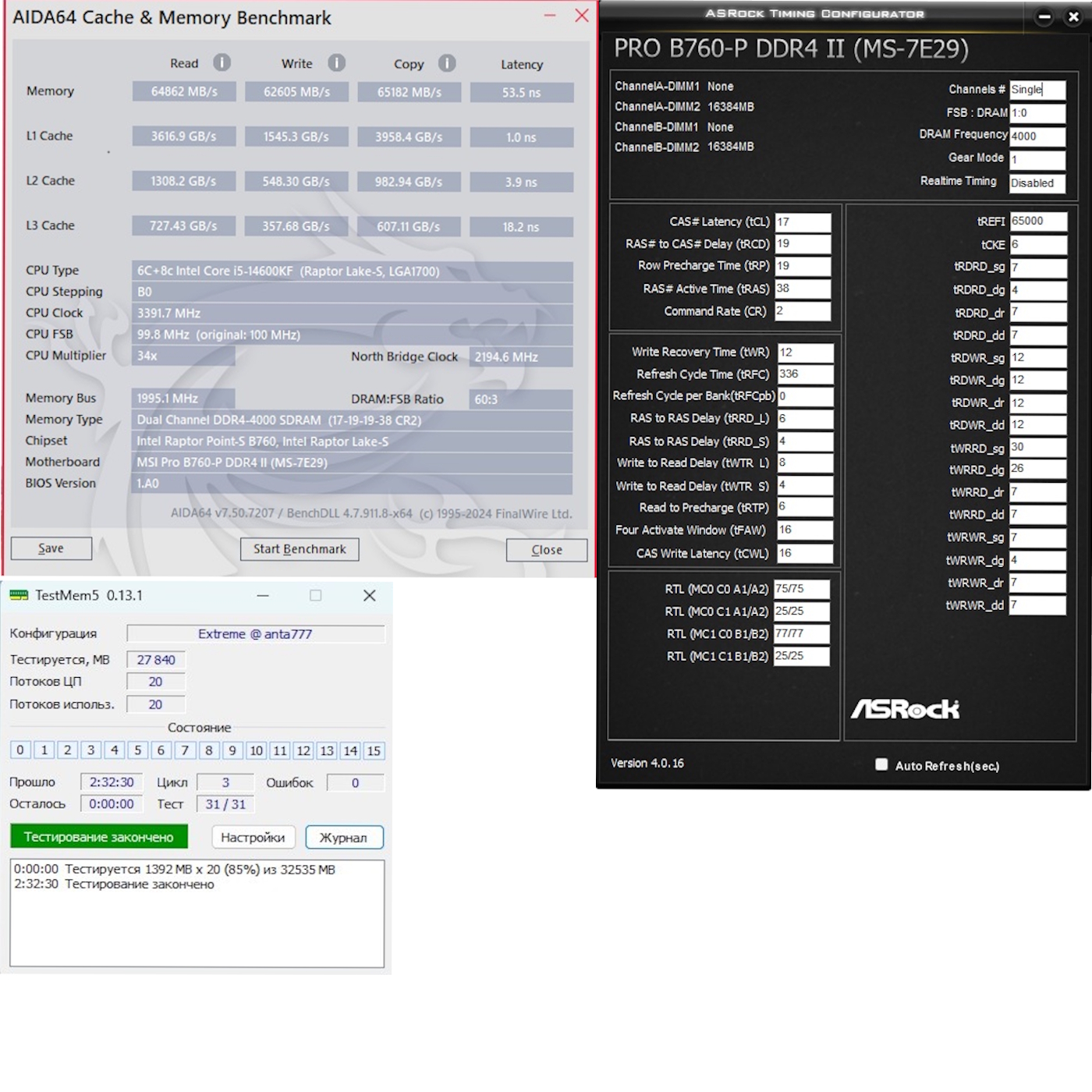Click the Memory Read value 64862 MB/s
Screen dimensions: 1092x1092
point(185,92)
